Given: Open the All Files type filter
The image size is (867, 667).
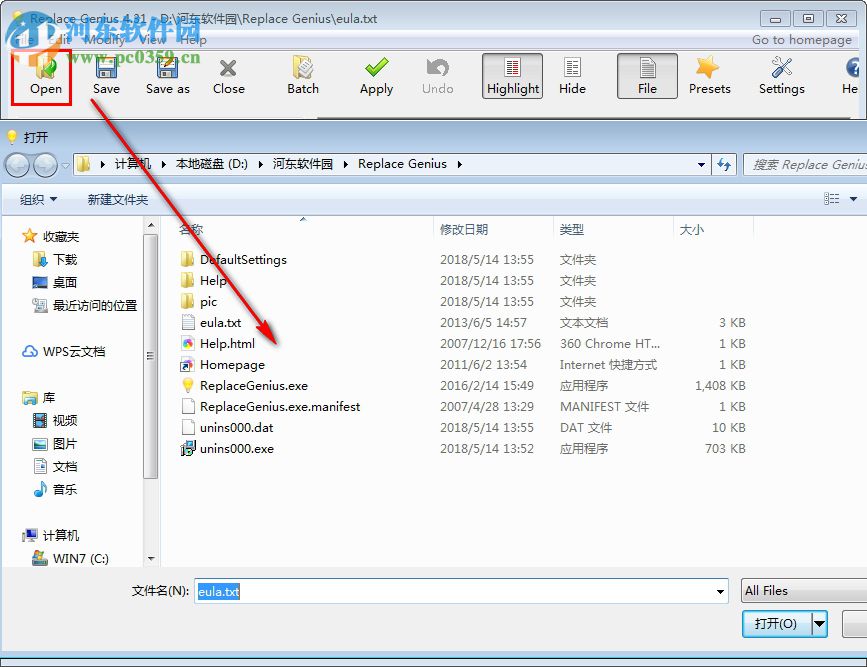Looking at the screenshot, I should pos(804,591).
